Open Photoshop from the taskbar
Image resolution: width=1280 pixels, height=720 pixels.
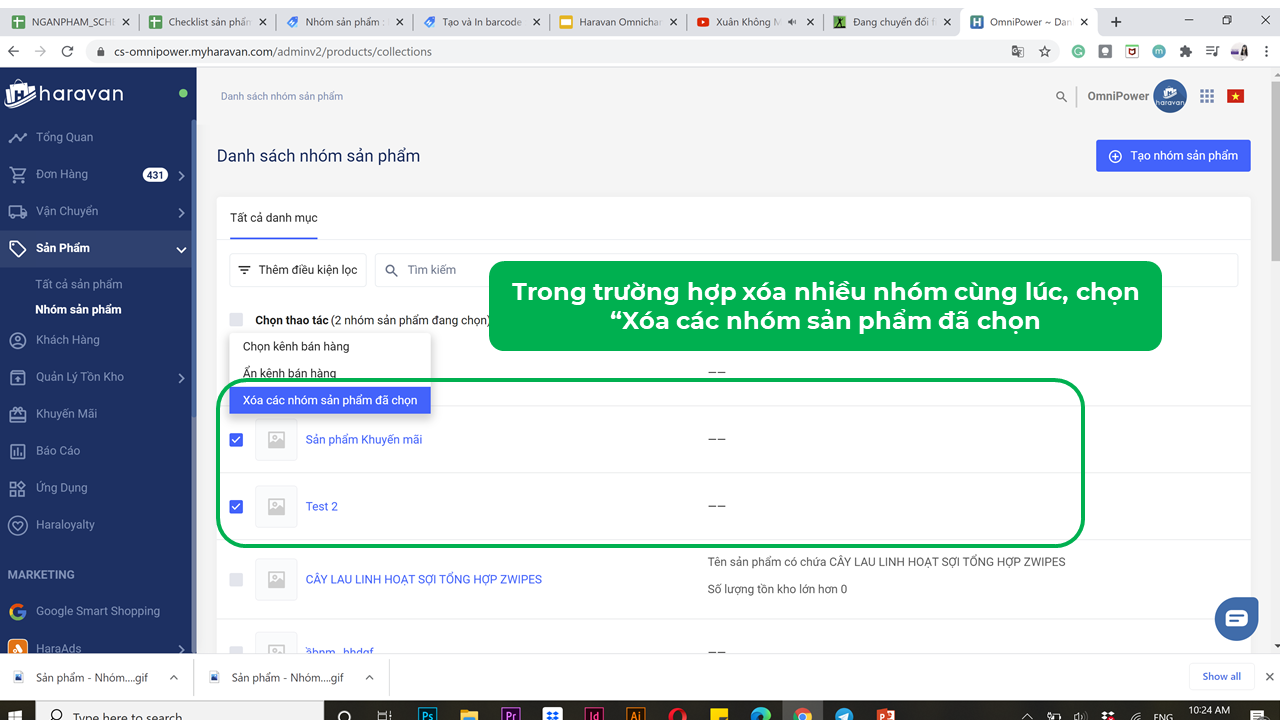[x=427, y=714]
